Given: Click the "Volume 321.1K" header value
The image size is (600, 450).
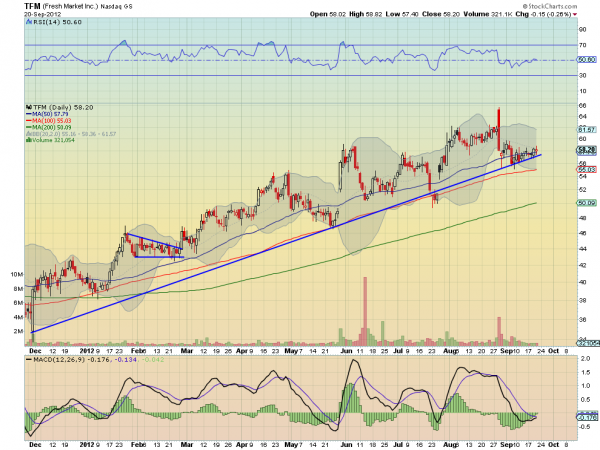Looking at the screenshot, I should click(x=488, y=14).
